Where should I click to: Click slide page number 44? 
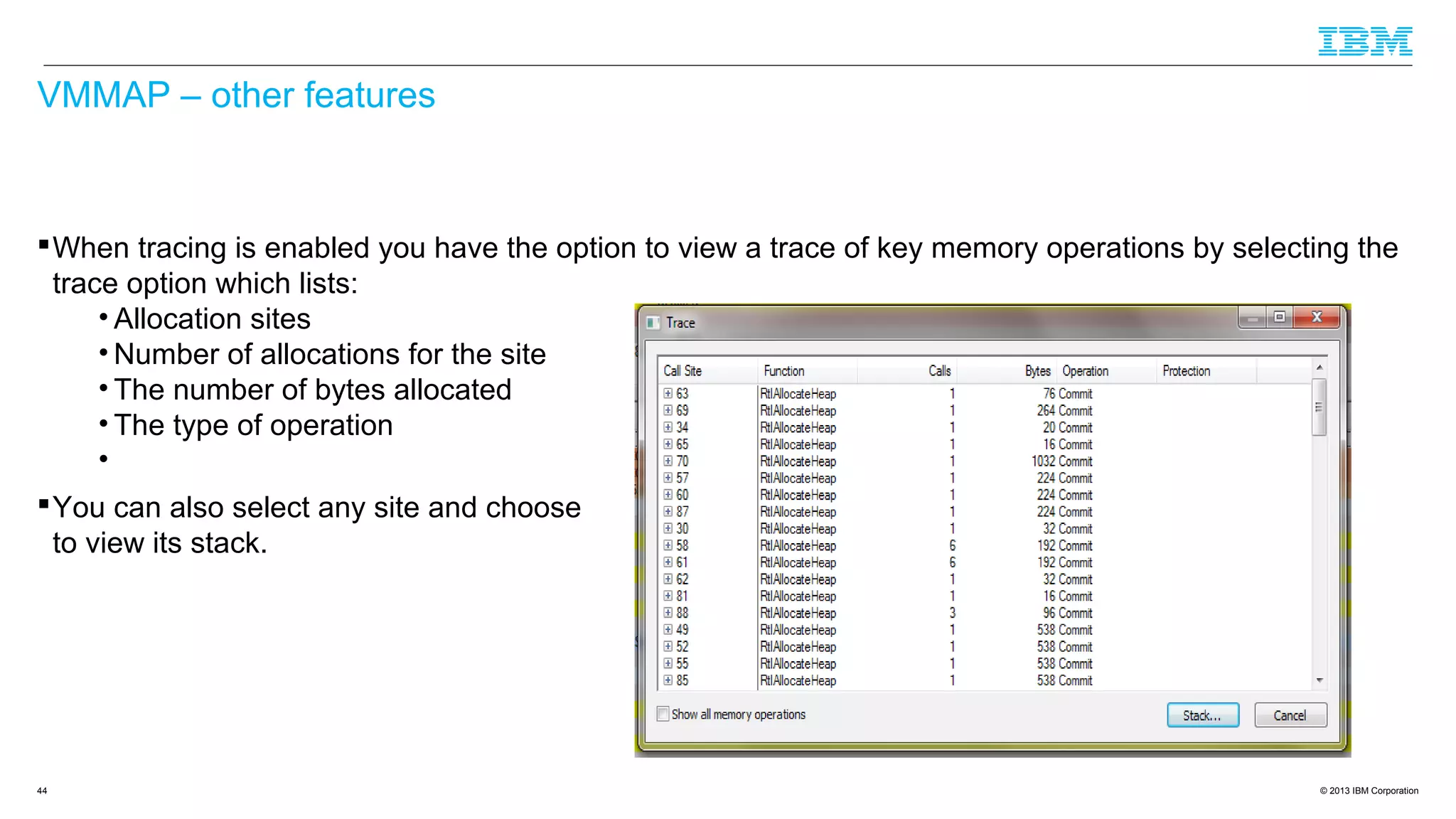click(42, 791)
